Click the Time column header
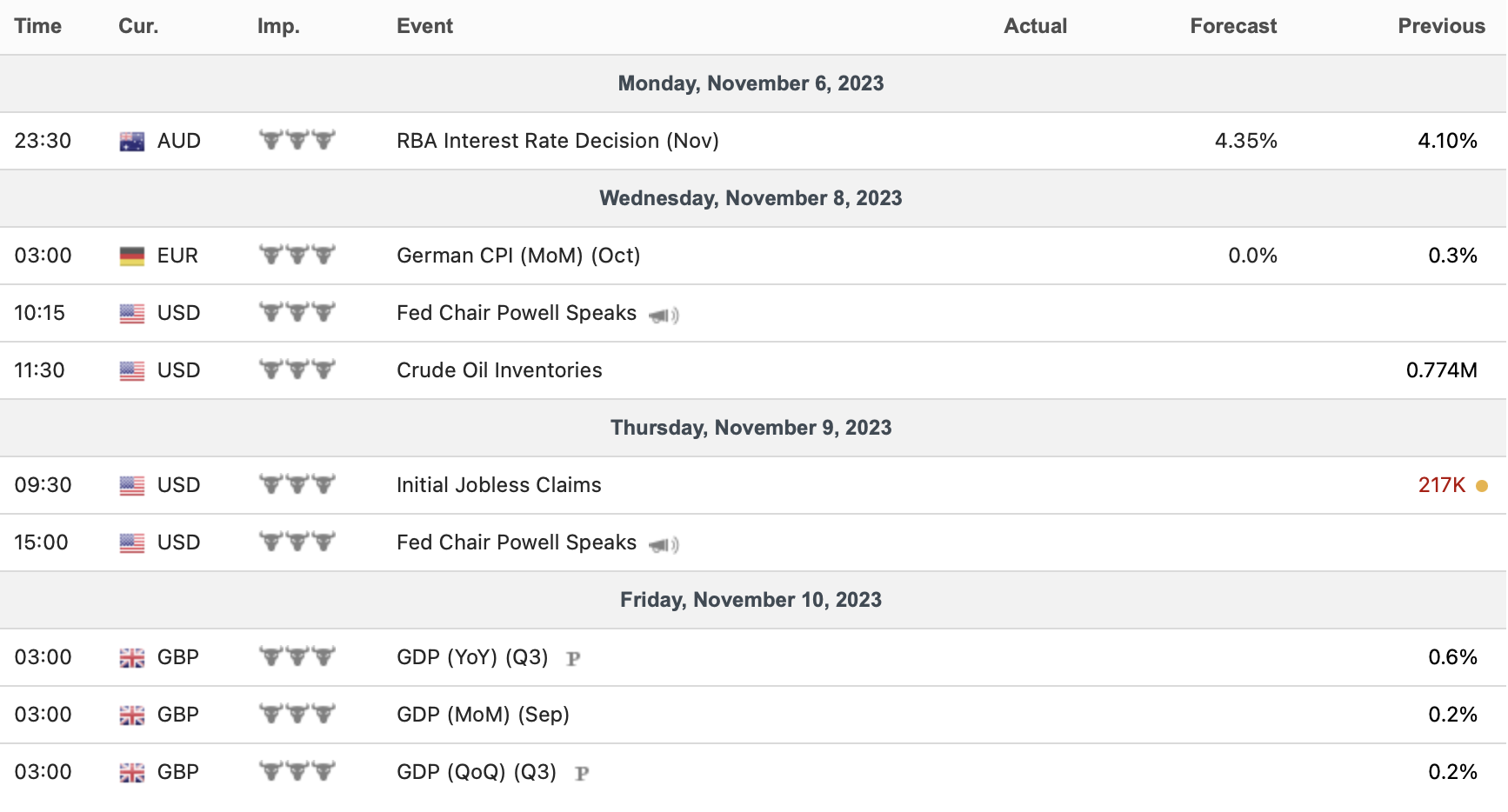1508x812 pixels. click(38, 26)
